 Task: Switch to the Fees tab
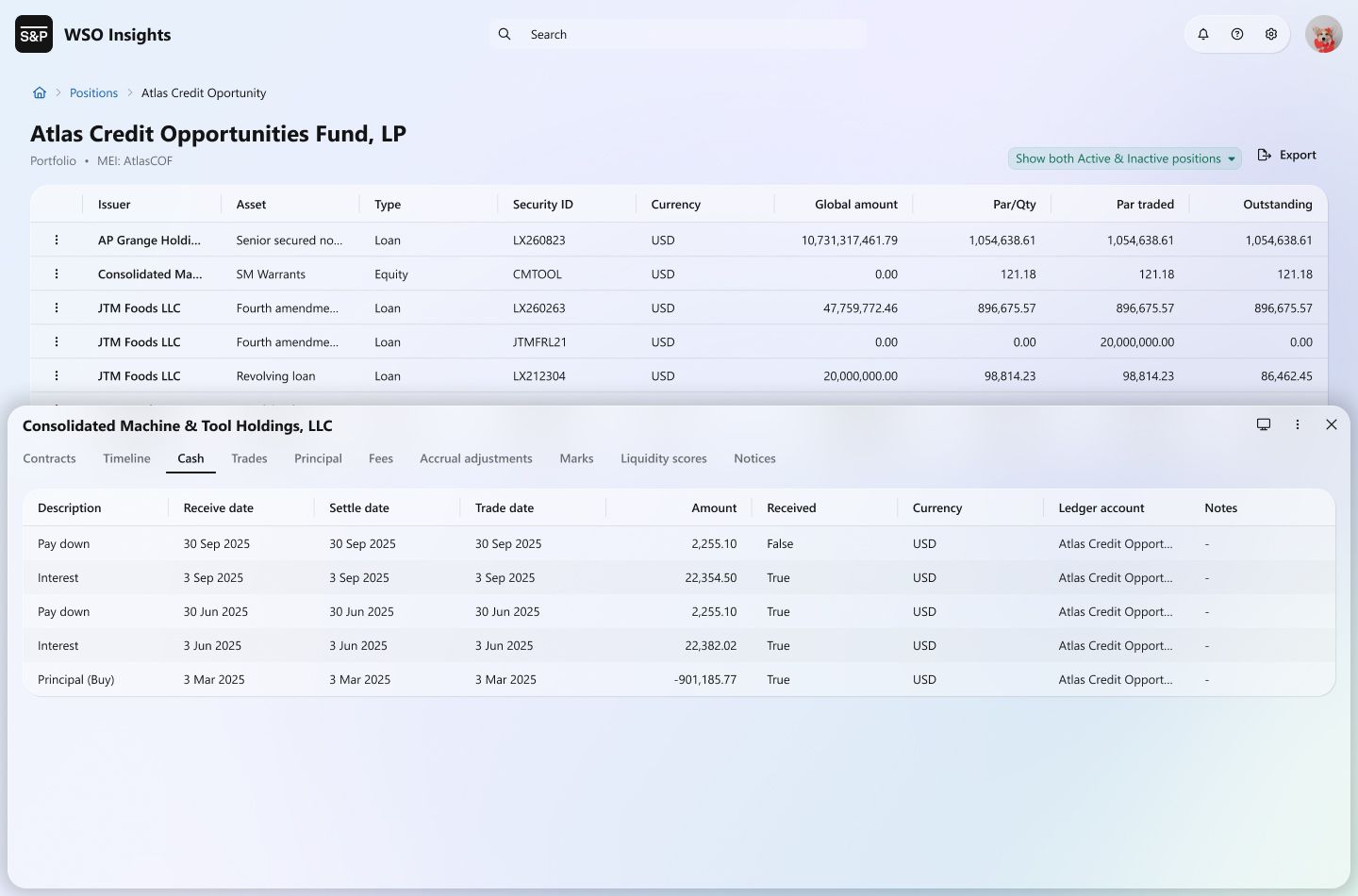381,458
